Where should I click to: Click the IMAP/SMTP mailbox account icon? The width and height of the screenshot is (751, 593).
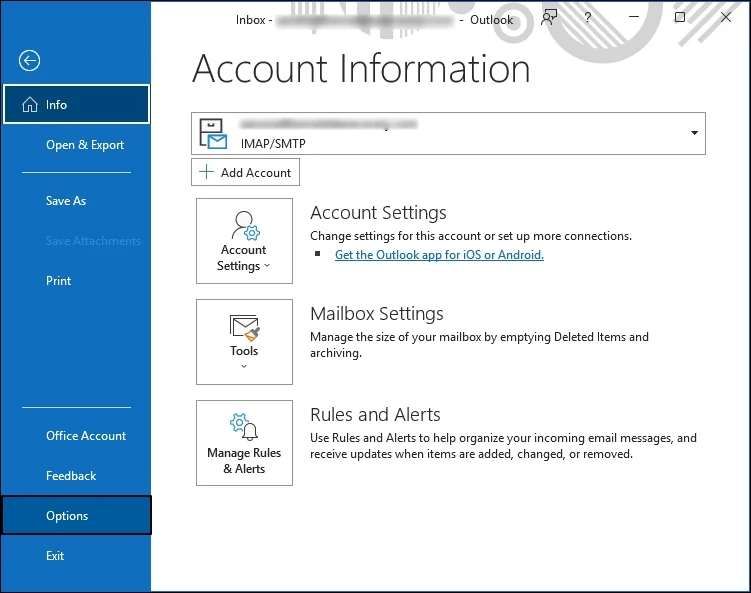point(213,134)
